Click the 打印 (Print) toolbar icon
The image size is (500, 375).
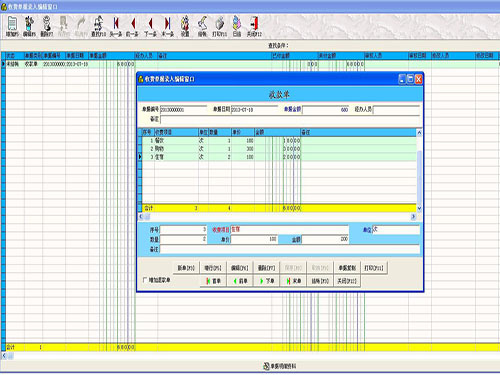tap(220, 26)
